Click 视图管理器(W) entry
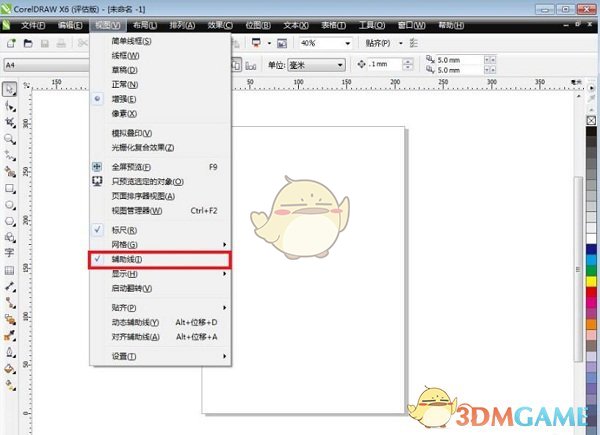The width and height of the screenshot is (600, 435). (160, 210)
